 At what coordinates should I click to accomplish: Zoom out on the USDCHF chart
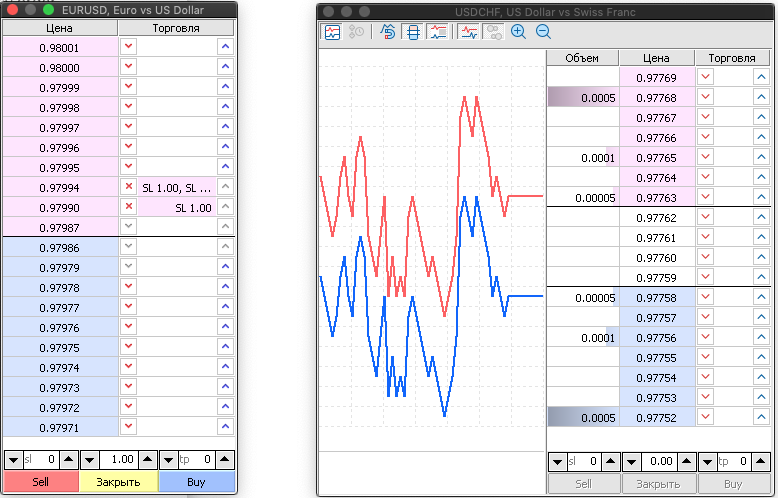tap(543, 32)
